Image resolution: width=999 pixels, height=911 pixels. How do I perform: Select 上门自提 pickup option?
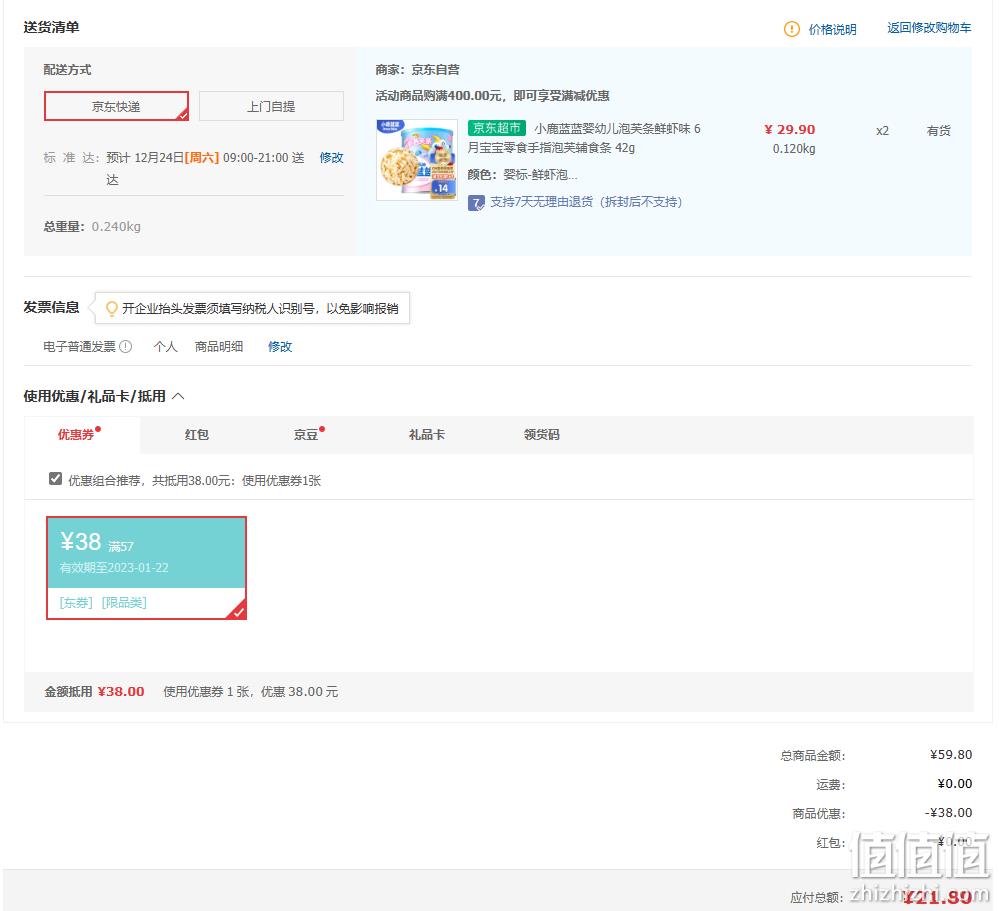coord(271,106)
